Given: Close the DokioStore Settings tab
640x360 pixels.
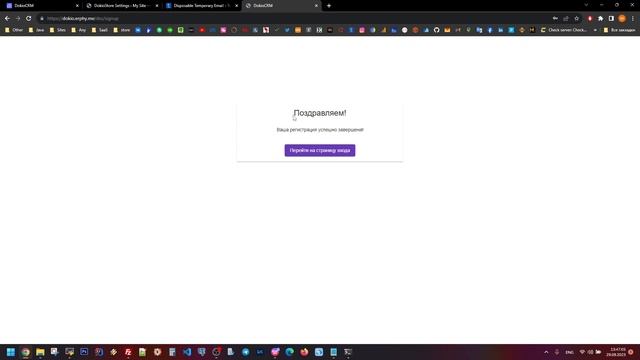Looking at the screenshot, I should tap(157, 6).
